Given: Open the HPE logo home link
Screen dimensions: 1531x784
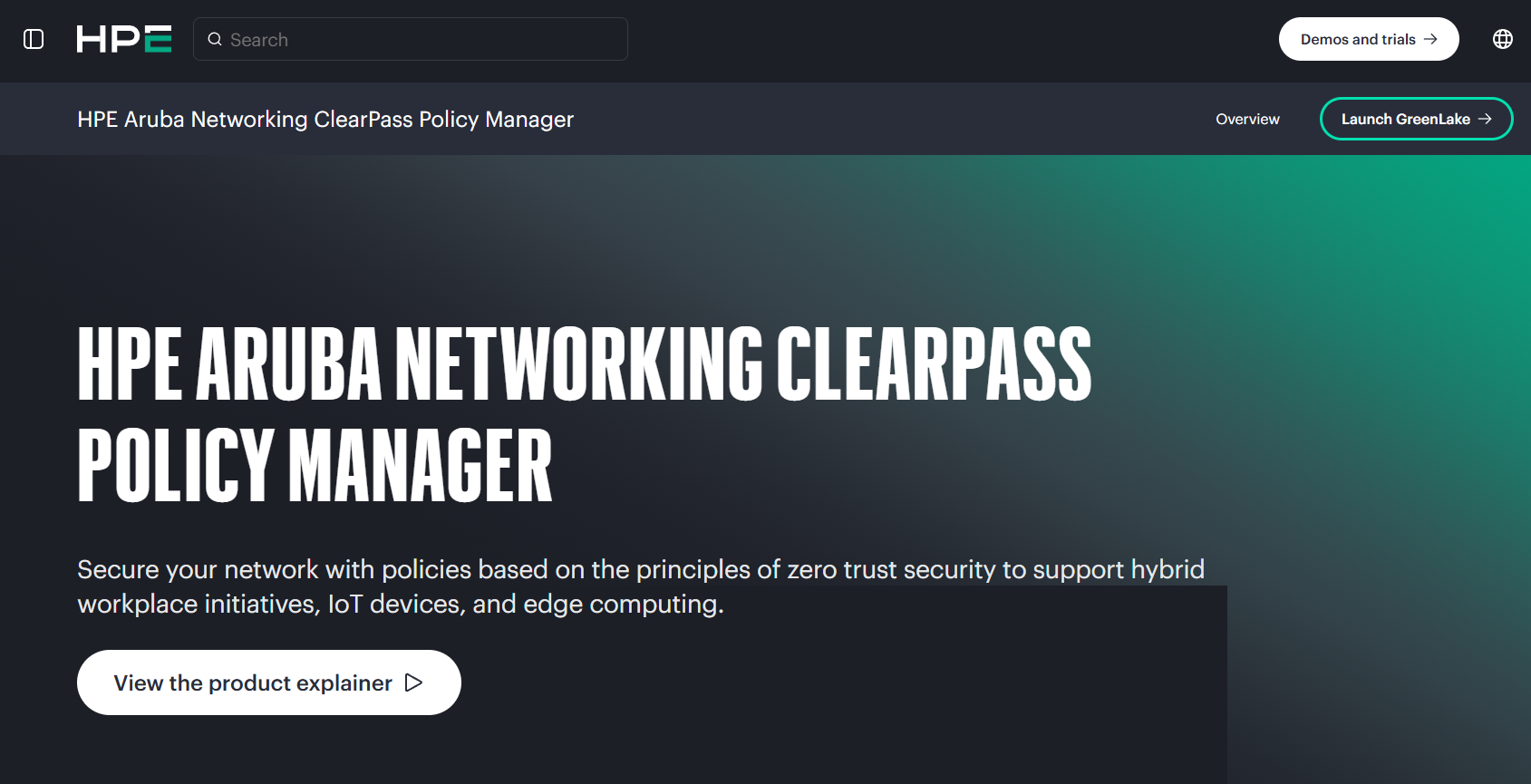Looking at the screenshot, I should (124, 39).
